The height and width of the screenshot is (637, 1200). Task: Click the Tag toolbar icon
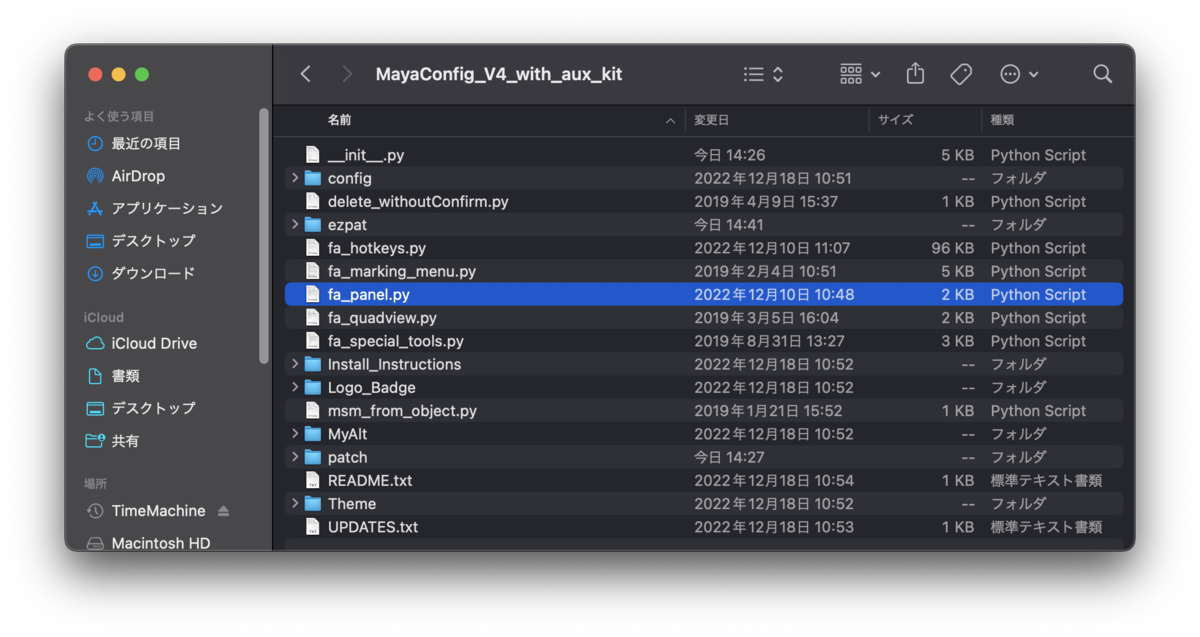point(961,74)
